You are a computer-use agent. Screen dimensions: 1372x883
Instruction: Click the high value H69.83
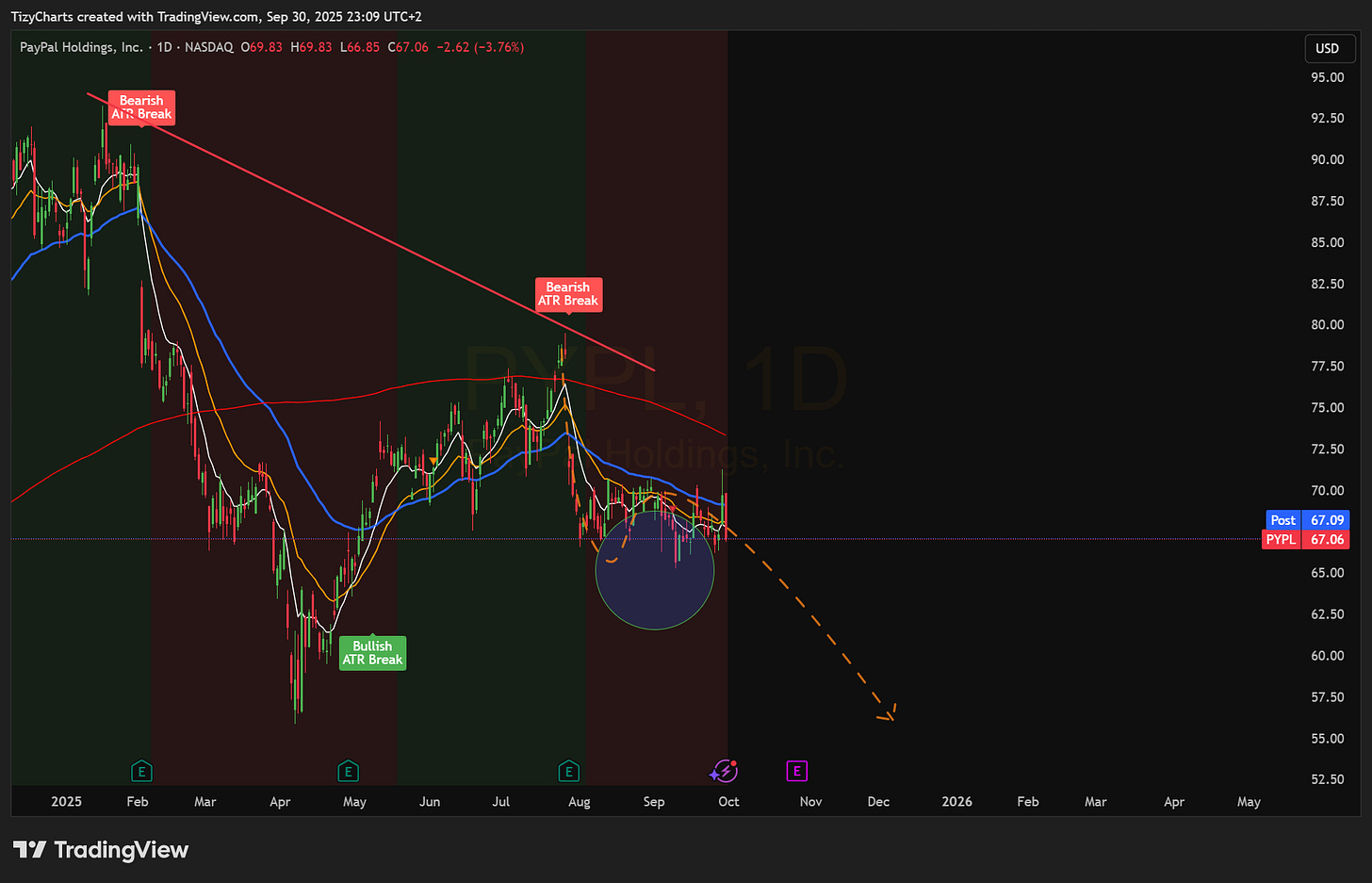click(312, 47)
